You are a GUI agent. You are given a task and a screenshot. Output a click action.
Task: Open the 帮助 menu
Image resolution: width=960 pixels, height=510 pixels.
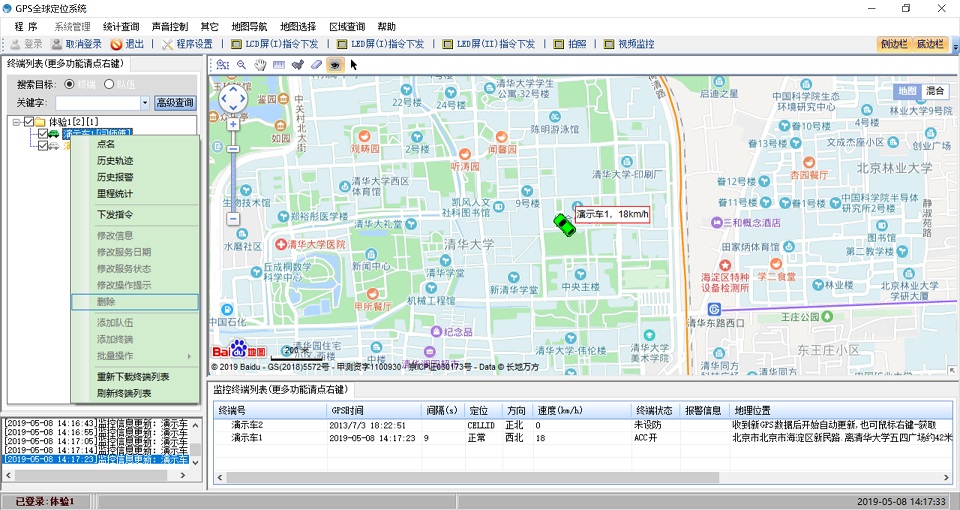386,26
